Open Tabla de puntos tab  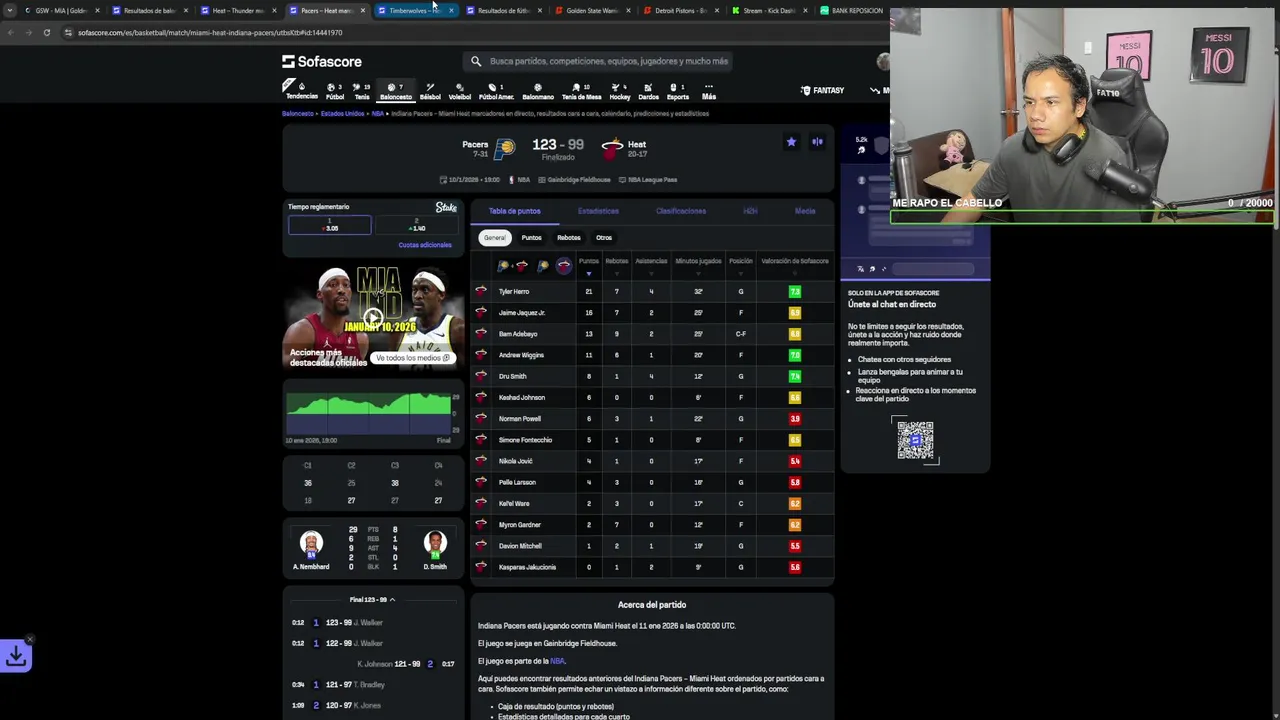[515, 211]
